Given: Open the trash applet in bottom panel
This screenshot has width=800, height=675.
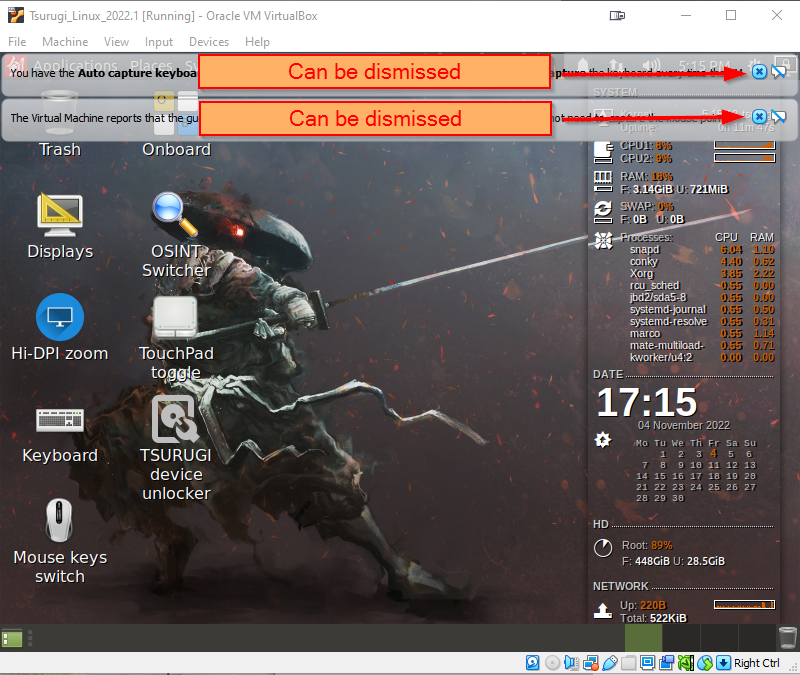Looking at the screenshot, I should coord(788,638).
